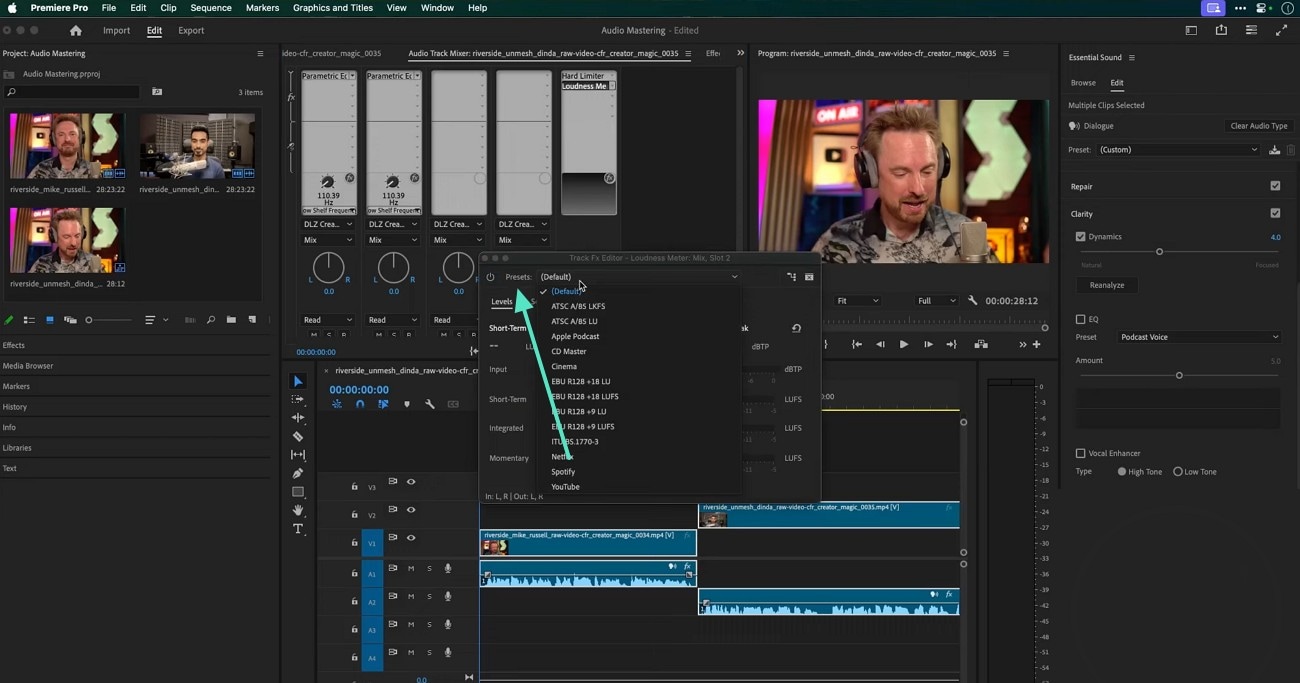The width and height of the screenshot is (1300, 683).
Task: Select the Hand tool
Action: pyautogui.click(x=298, y=511)
